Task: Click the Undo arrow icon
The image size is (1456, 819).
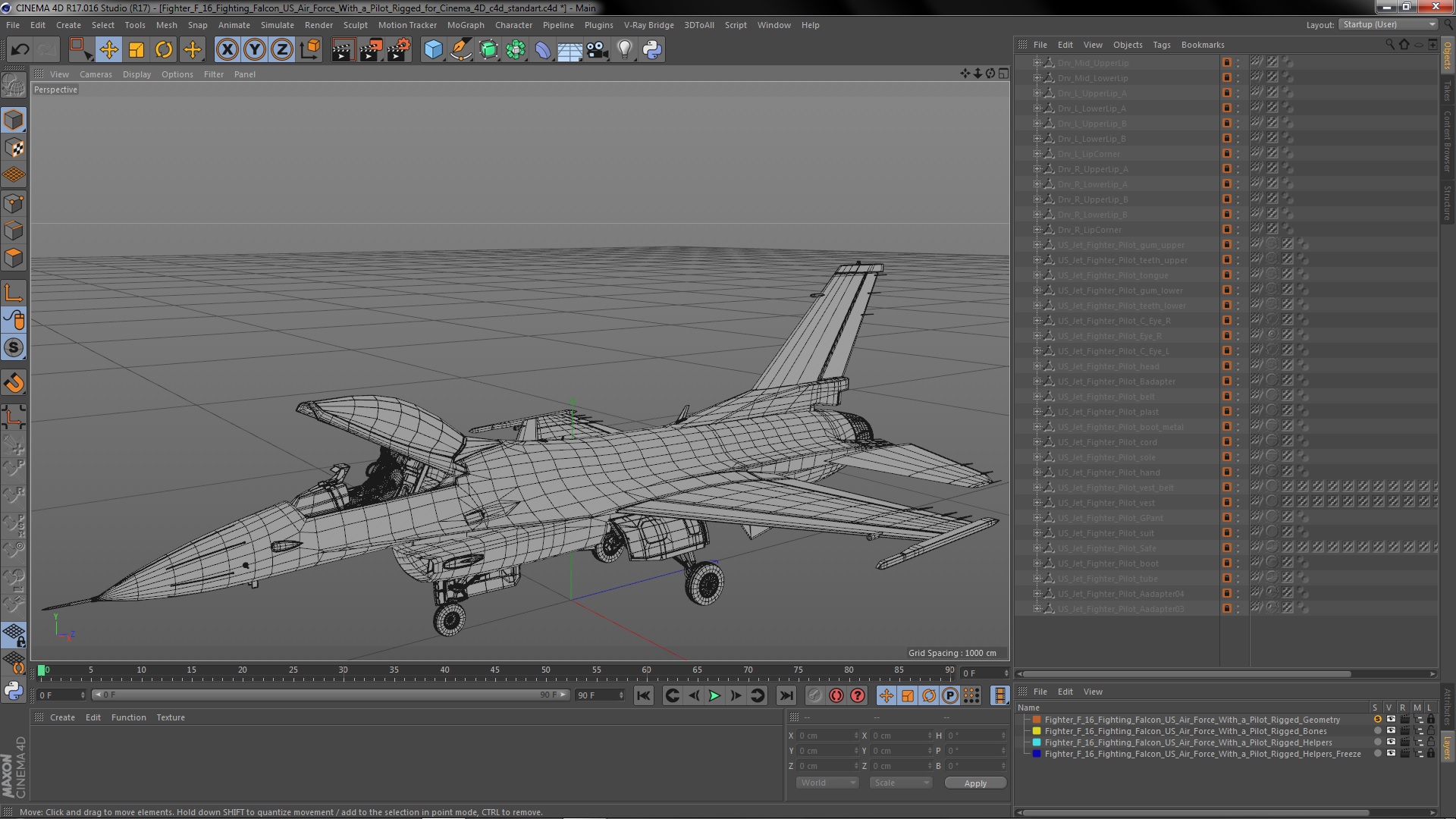Action: click(x=20, y=50)
